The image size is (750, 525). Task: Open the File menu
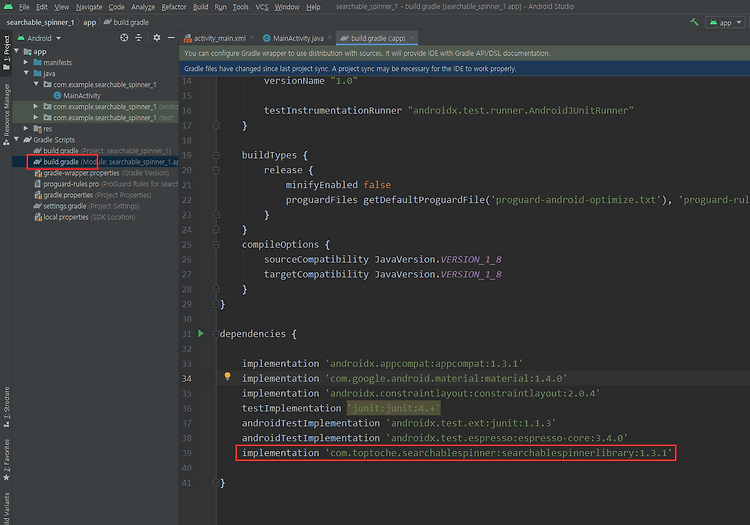pyautogui.click(x=24, y=7)
